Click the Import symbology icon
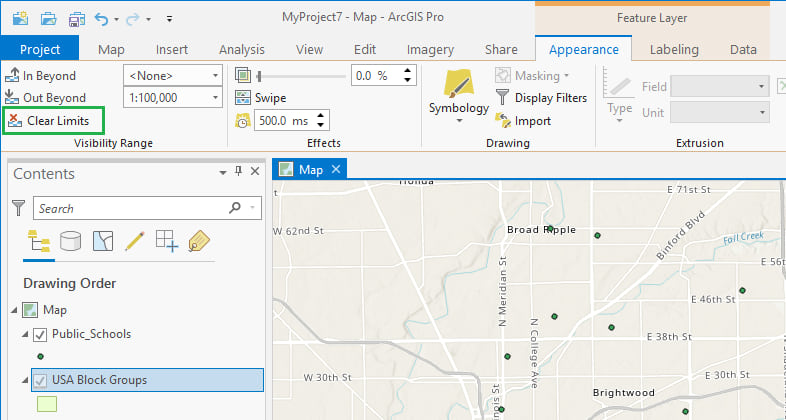Screen dimensions: 786x420 504,121
